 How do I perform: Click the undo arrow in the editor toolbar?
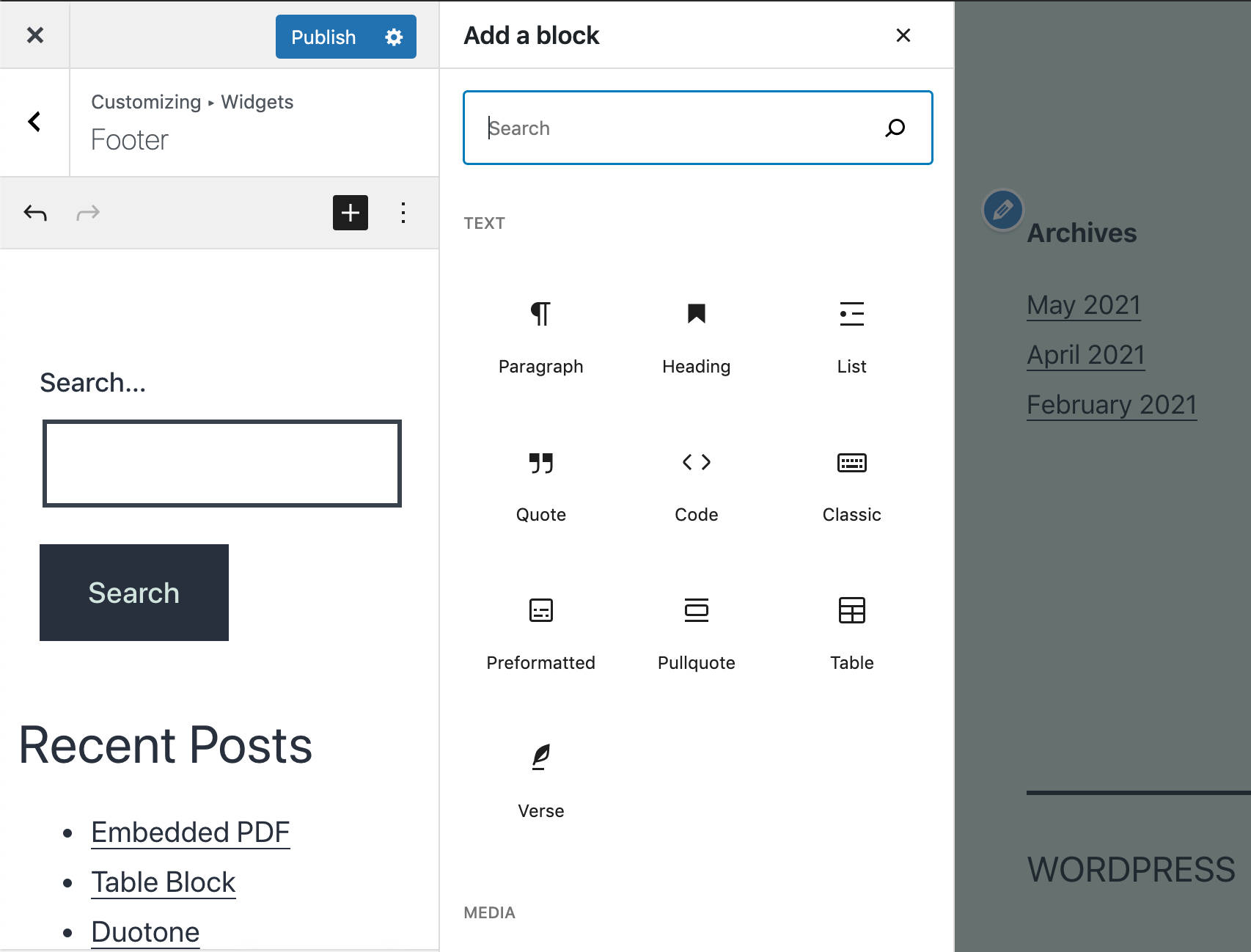(34, 213)
